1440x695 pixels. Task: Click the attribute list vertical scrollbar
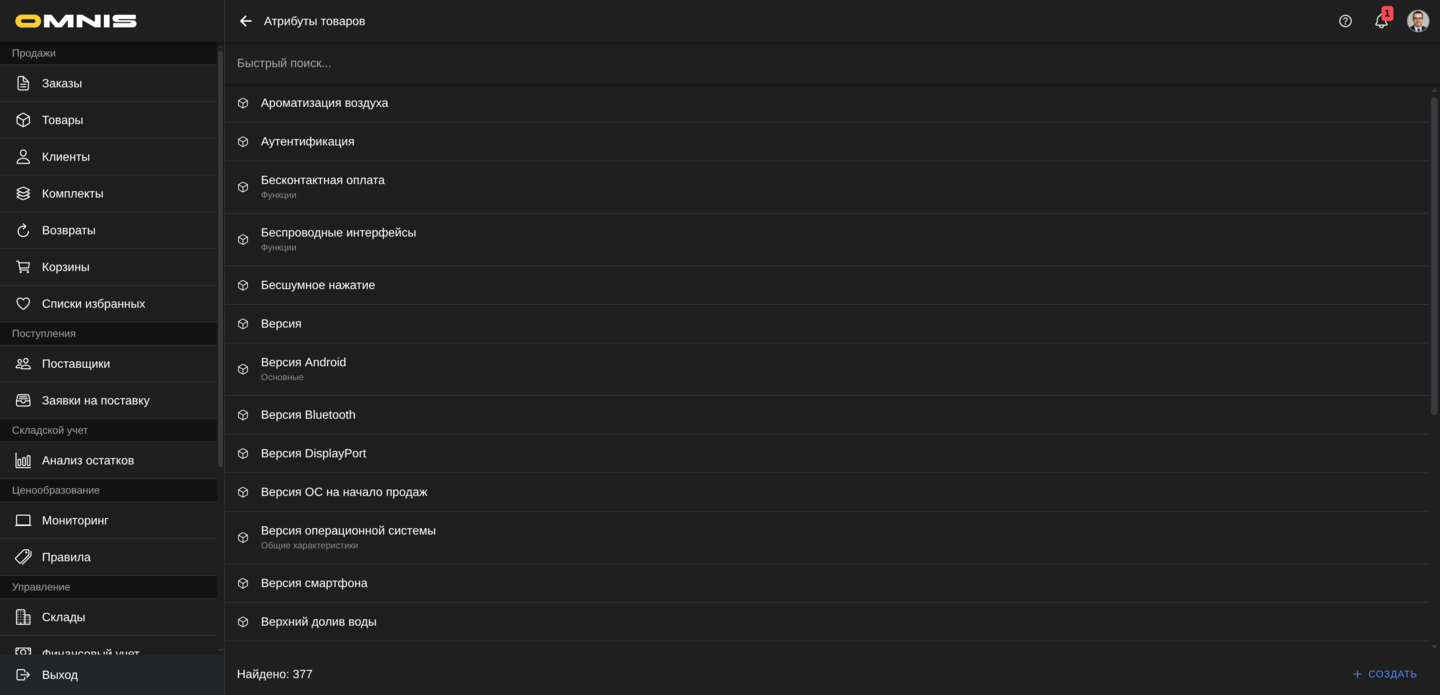[x=1434, y=256]
